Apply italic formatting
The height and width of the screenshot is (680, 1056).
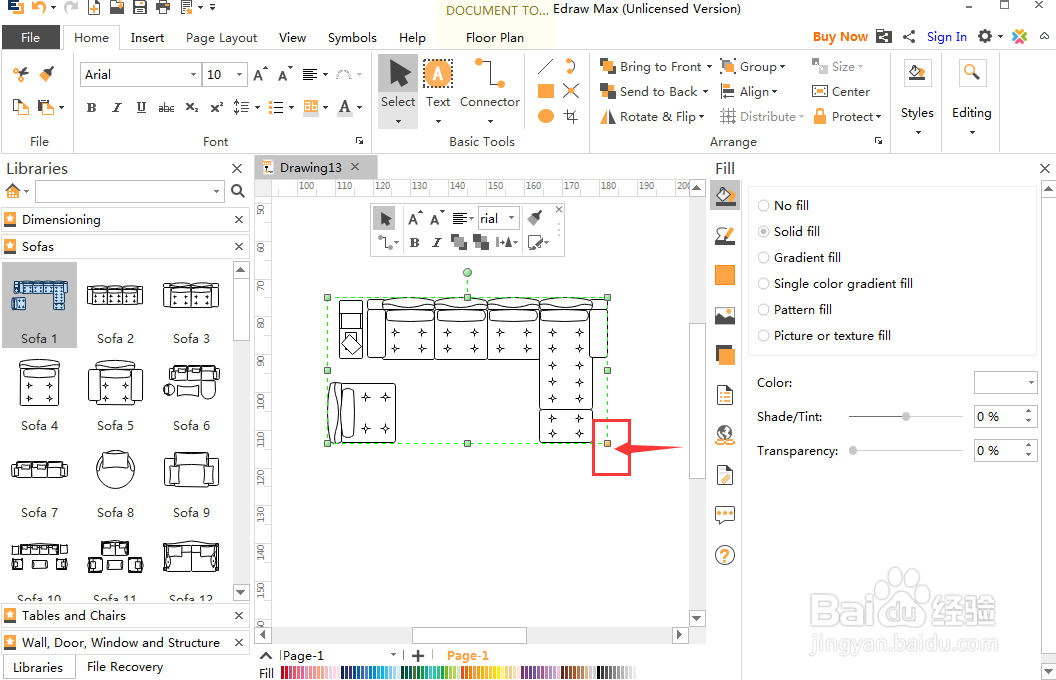coord(117,107)
